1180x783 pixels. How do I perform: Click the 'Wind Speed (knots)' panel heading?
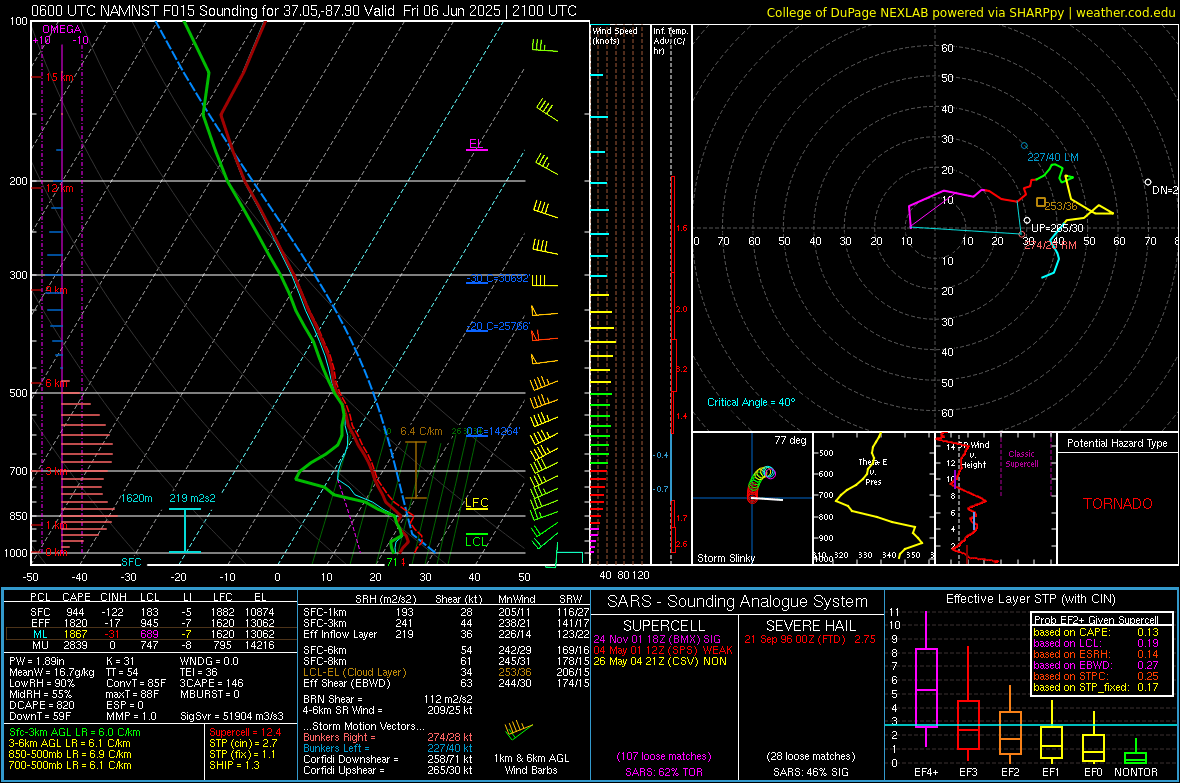click(615, 35)
